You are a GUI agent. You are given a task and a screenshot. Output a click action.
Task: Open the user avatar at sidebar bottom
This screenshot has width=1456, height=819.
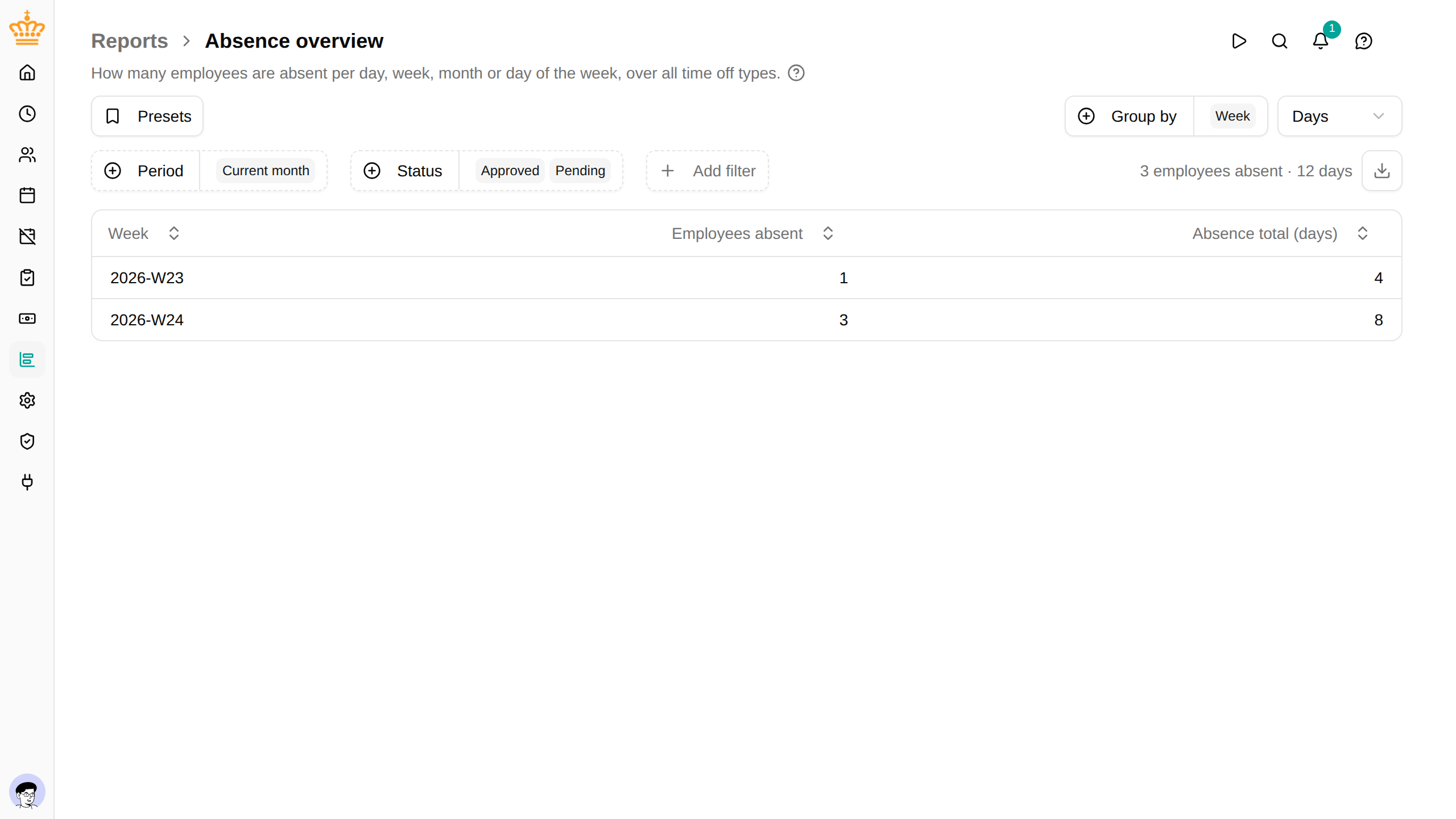[x=27, y=791]
